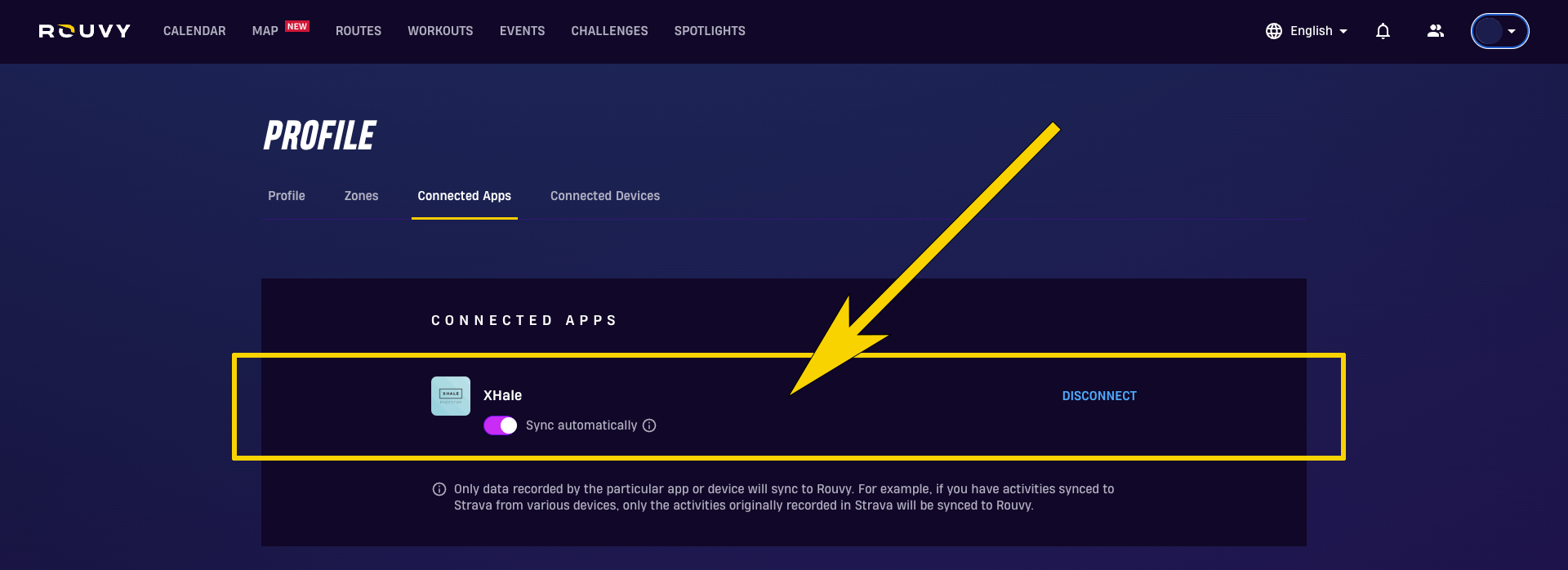Open the Calendar menu item
Screen dimensions: 1568x570
pyautogui.click(x=194, y=31)
